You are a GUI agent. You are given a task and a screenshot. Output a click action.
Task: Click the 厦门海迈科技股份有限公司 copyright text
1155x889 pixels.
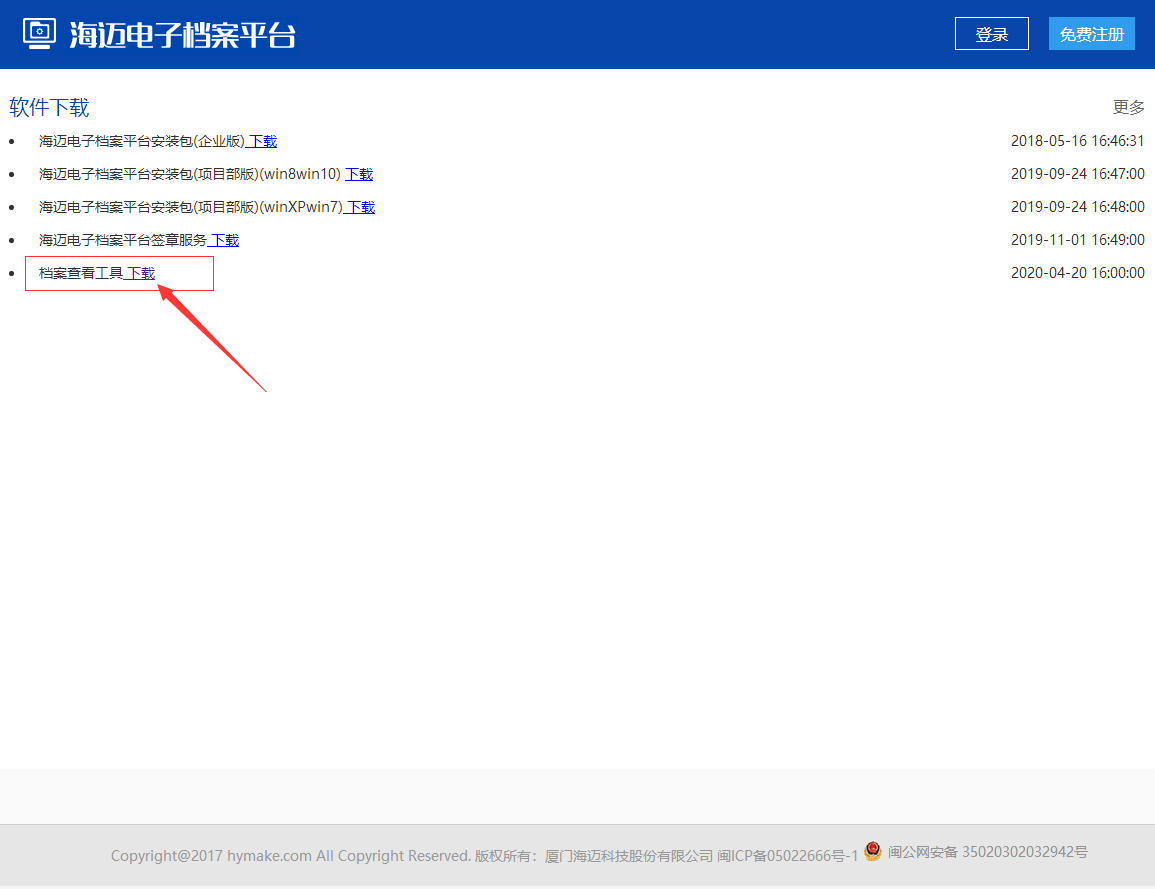pyautogui.click(x=629, y=856)
